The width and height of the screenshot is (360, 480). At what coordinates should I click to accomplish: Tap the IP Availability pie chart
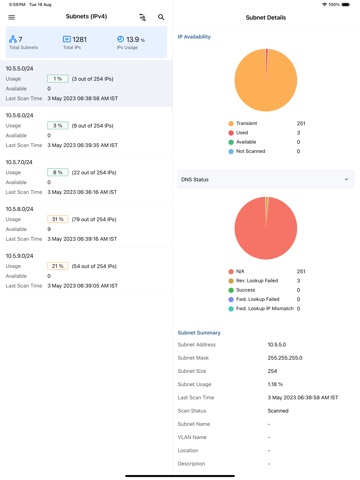coord(266,80)
